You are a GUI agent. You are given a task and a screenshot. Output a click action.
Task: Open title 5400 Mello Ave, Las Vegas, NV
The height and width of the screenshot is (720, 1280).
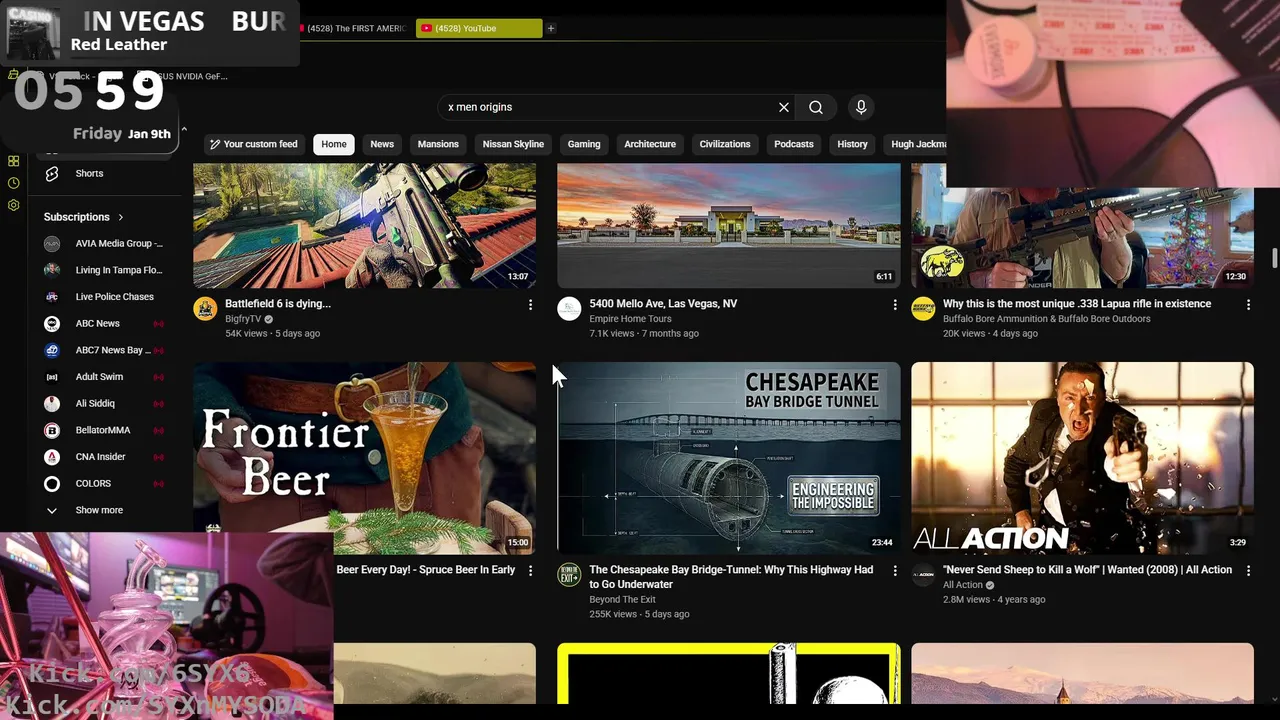coord(663,304)
